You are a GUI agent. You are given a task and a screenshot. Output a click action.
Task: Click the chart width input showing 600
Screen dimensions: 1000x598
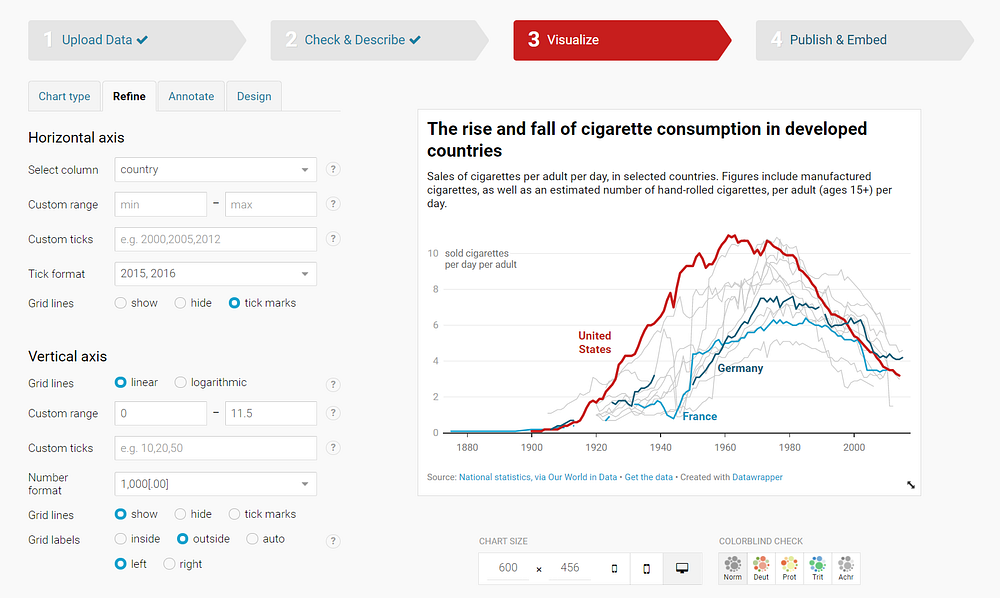[508, 567]
